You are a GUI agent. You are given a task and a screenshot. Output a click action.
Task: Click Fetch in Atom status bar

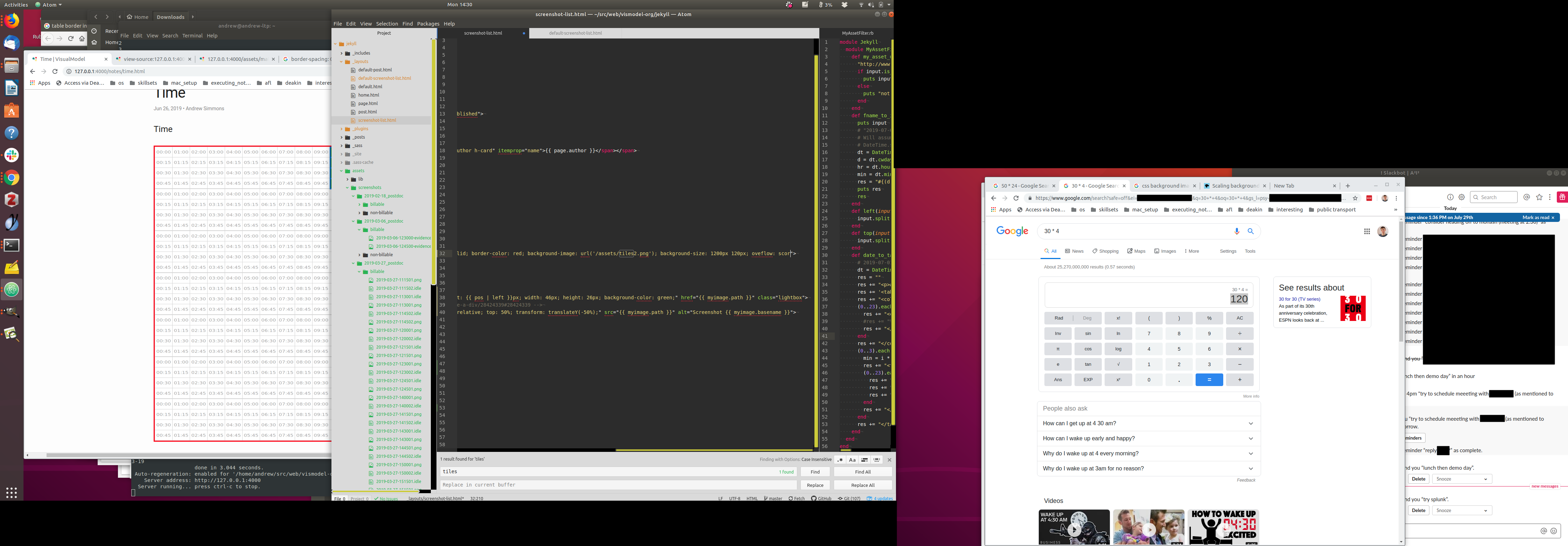coord(796,498)
